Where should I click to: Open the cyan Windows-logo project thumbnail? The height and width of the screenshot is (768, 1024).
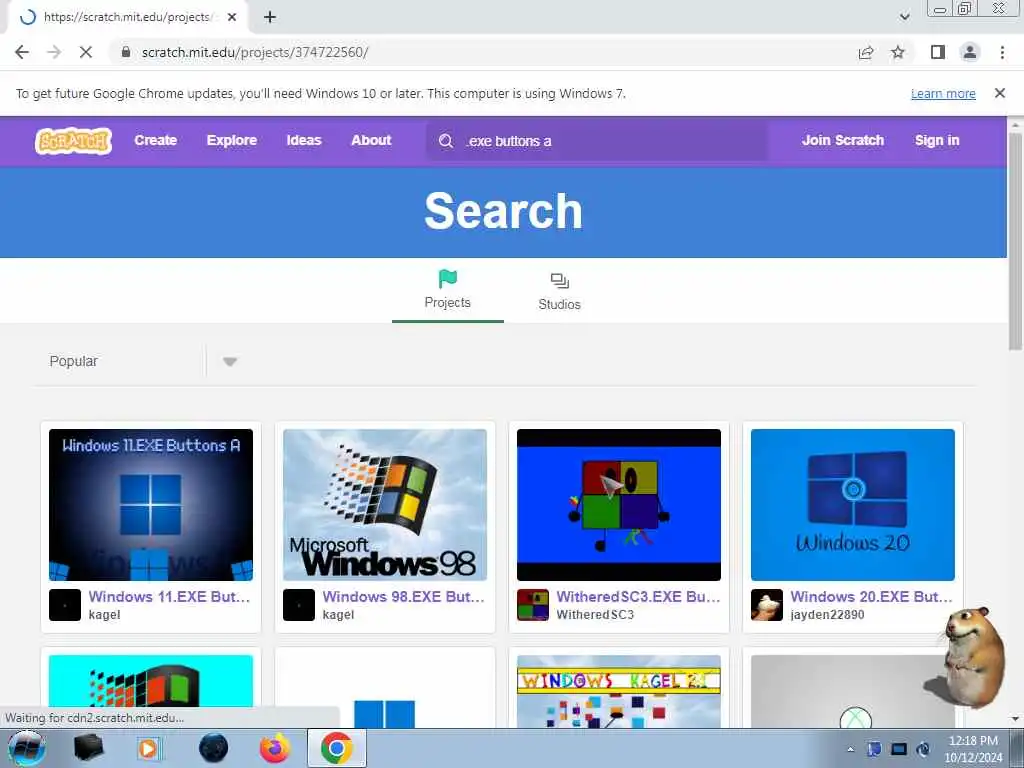151,681
